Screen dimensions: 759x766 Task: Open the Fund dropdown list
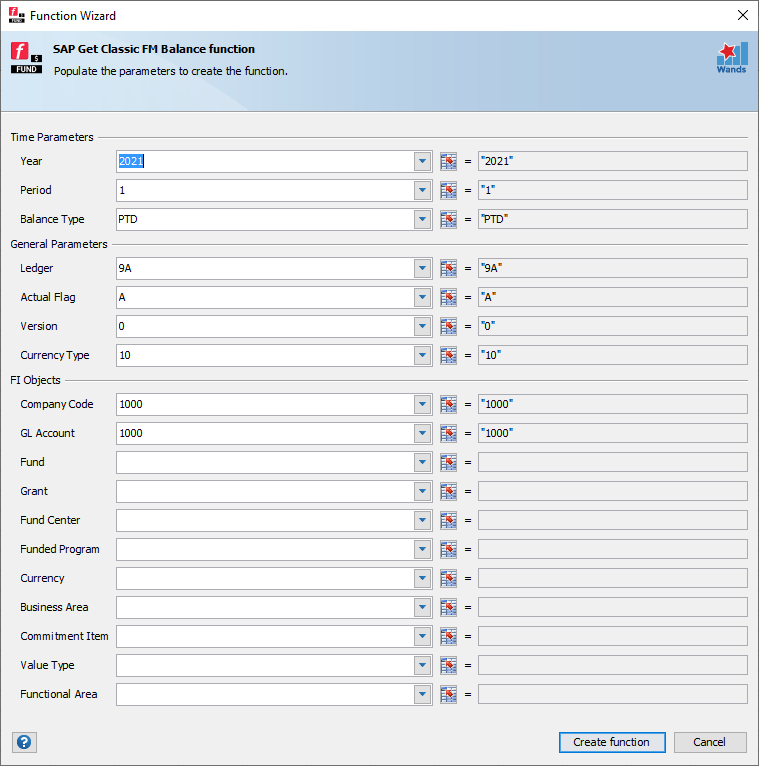422,462
